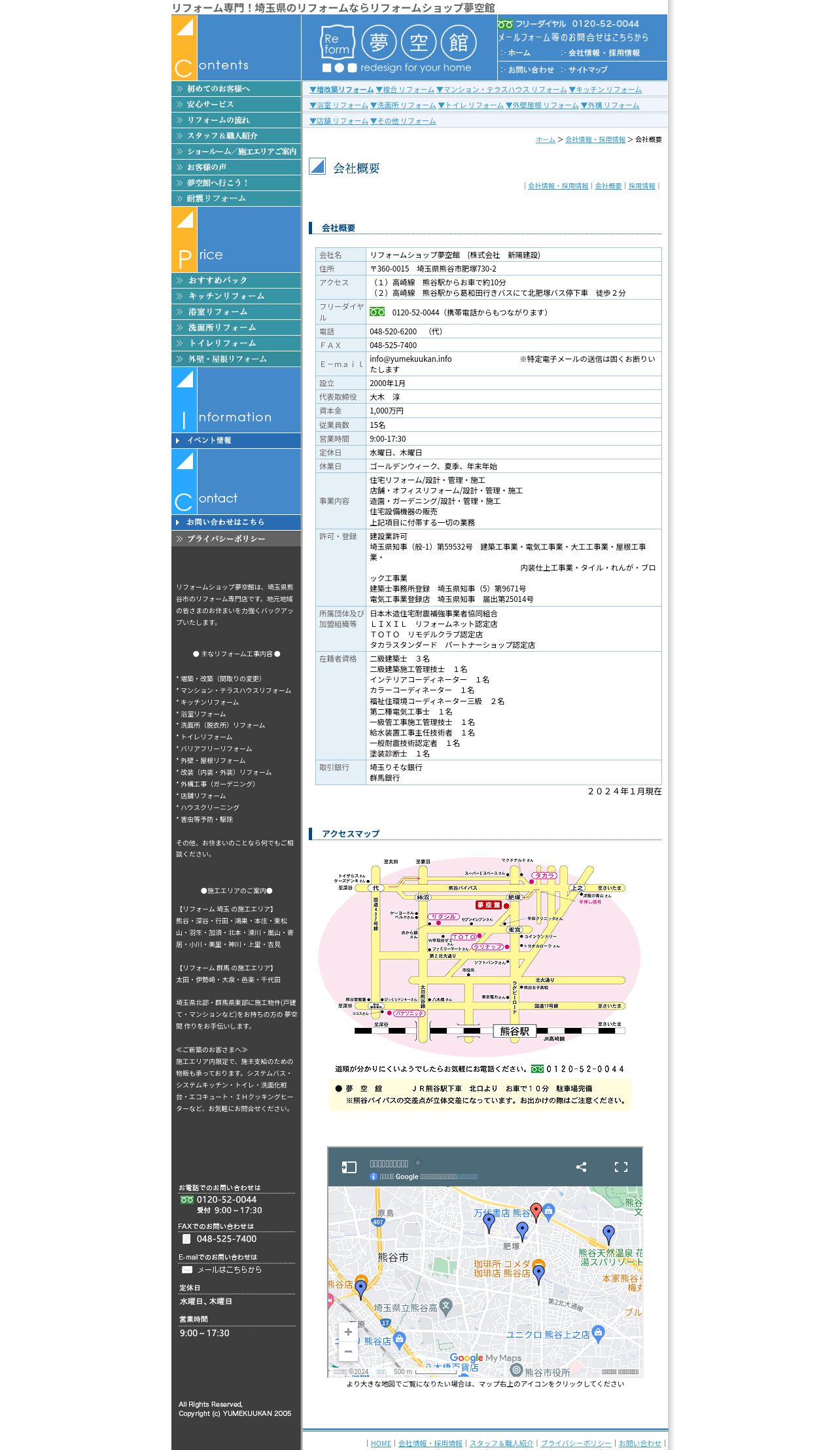840x1450 pixels.
Task: Open the ▼キッチンリフォーム top category link
Action: point(605,90)
